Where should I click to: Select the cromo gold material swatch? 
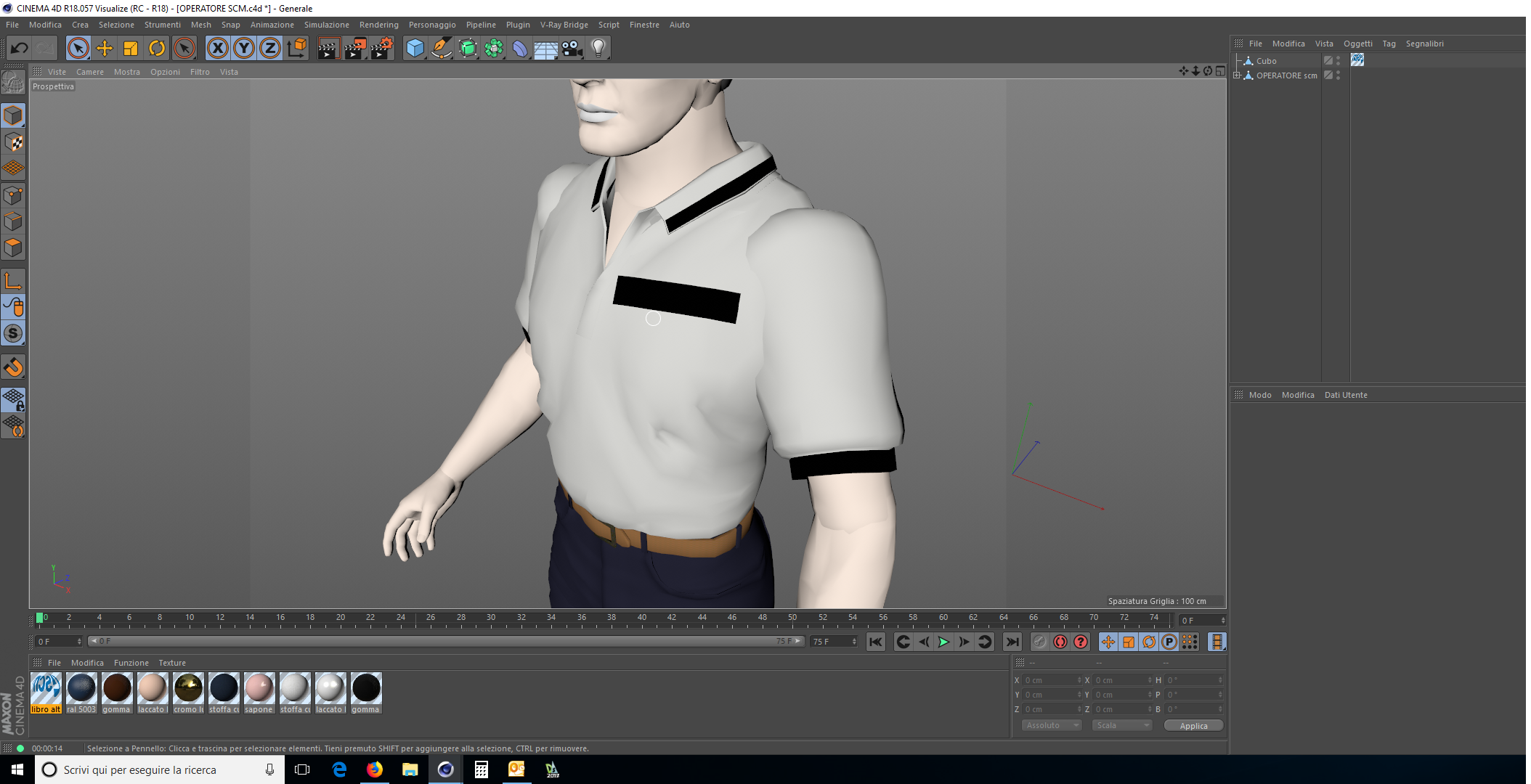(x=188, y=688)
